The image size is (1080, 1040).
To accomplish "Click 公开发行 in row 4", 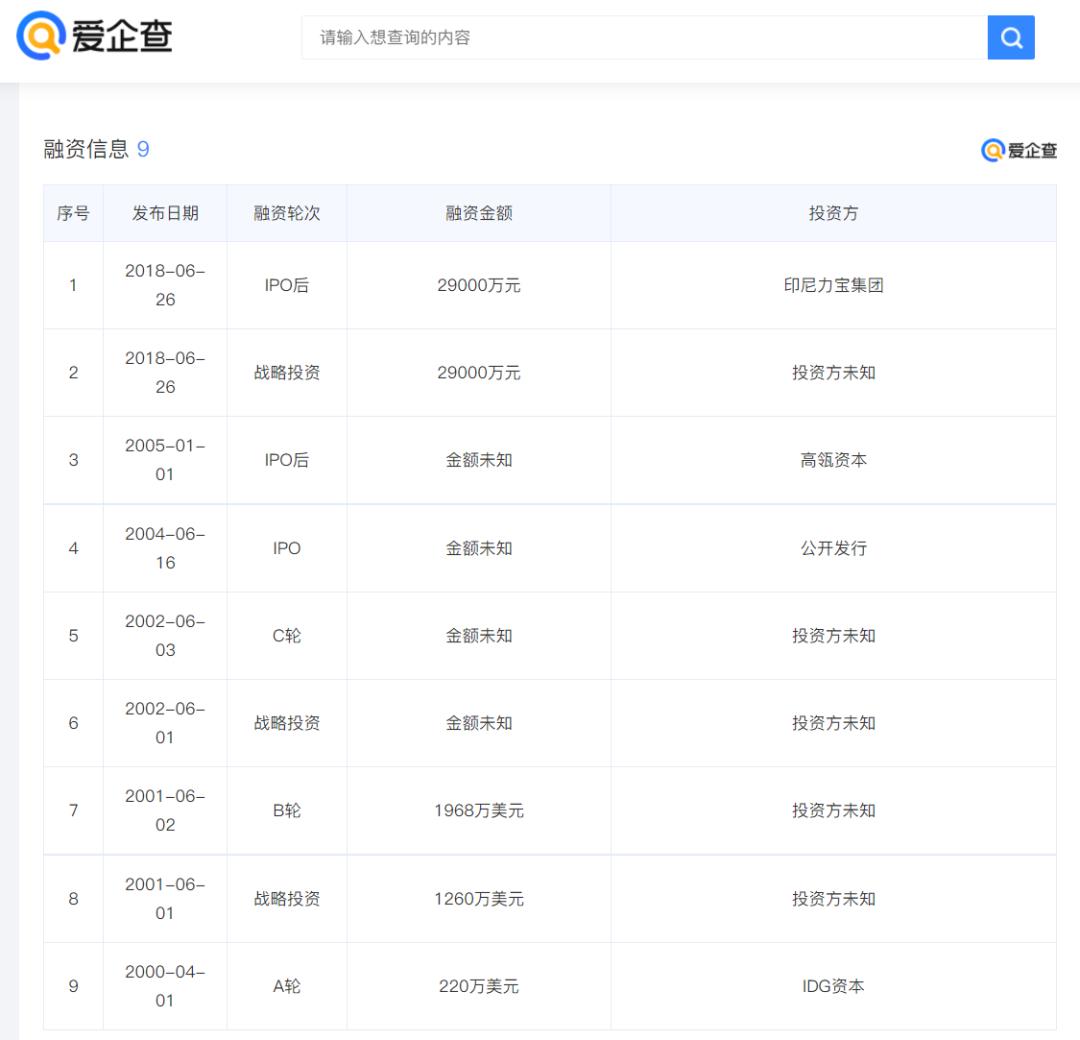I will [x=833, y=548].
